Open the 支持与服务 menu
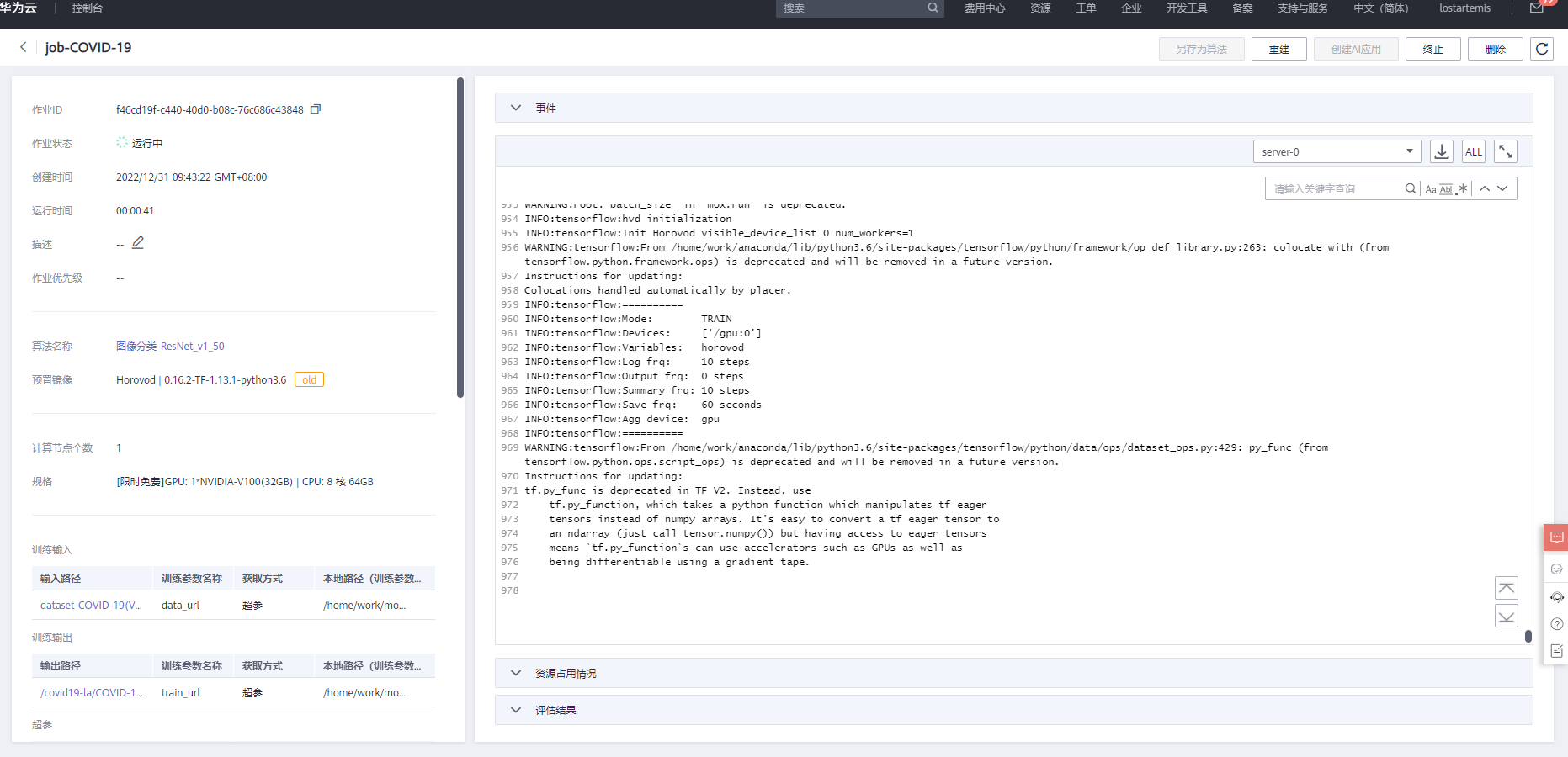 click(x=1303, y=8)
